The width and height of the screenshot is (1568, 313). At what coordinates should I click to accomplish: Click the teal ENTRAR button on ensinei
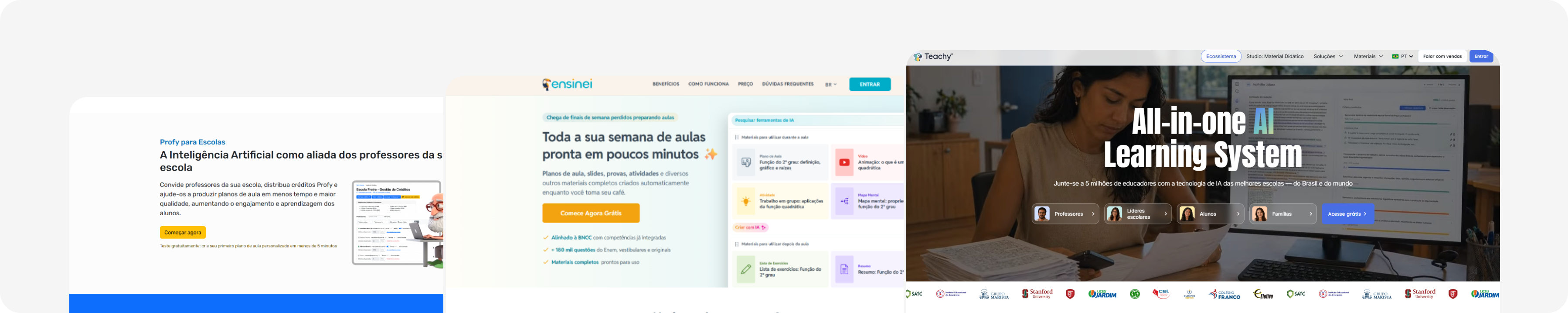coord(870,85)
